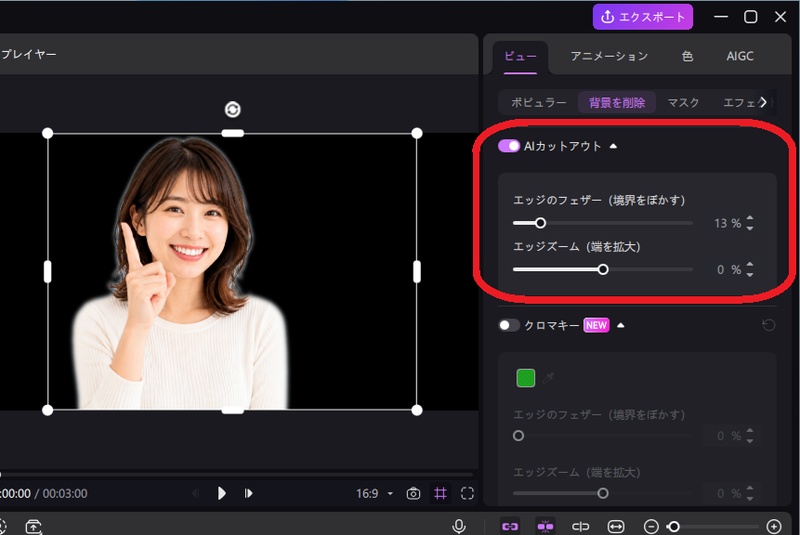Click the bottom-left corner resize handle
The height and width of the screenshot is (535, 800).
[47, 410]
